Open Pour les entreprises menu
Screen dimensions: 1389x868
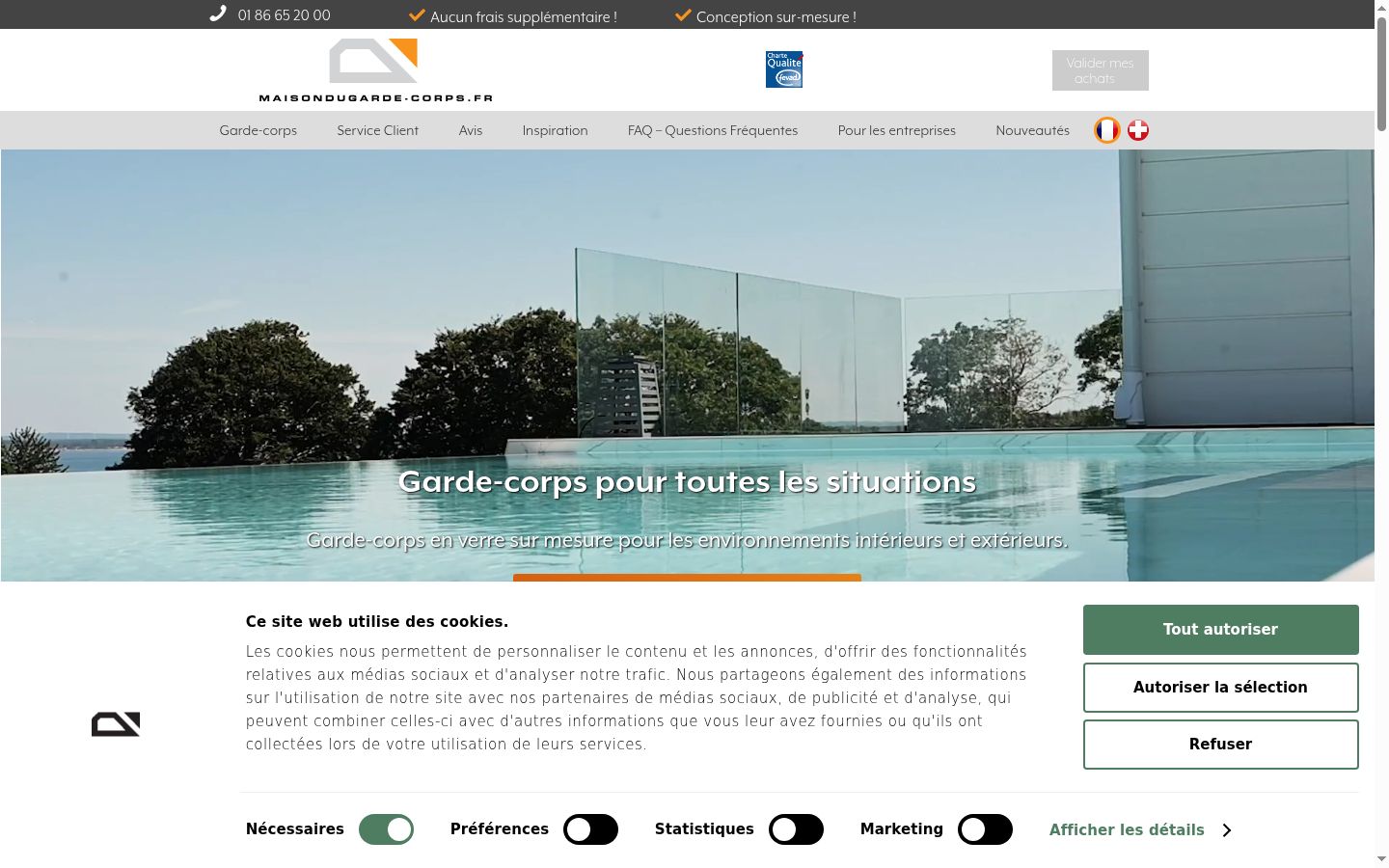pyautogui.click(x=897, y=130)
